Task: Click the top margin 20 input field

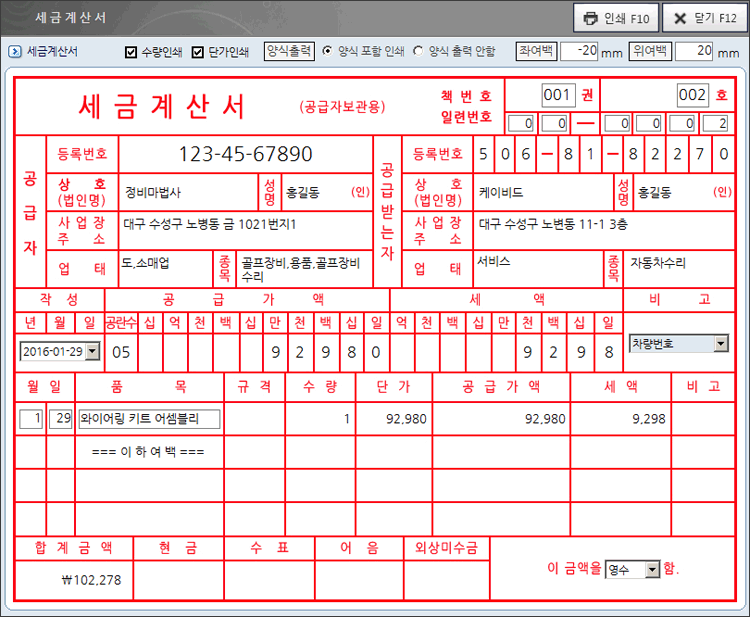Action: coord(694,51)
